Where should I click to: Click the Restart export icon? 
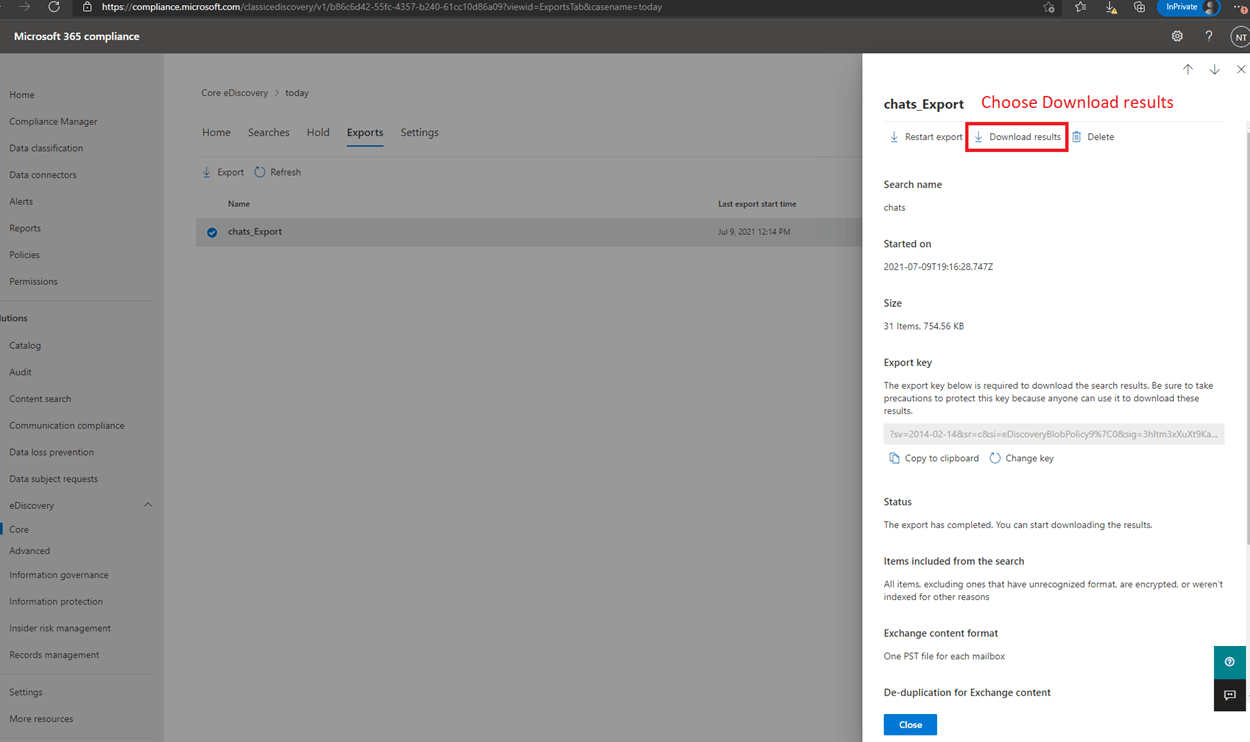(x=894, y=137)
